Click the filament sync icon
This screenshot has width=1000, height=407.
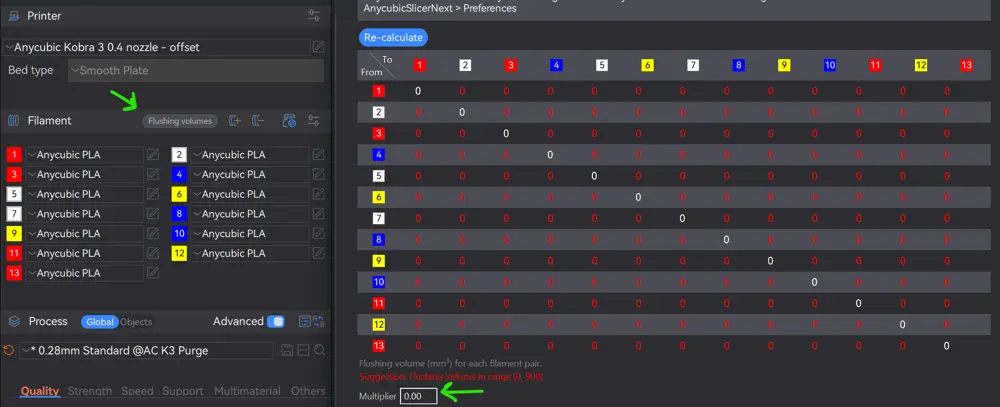click(290, 121)
